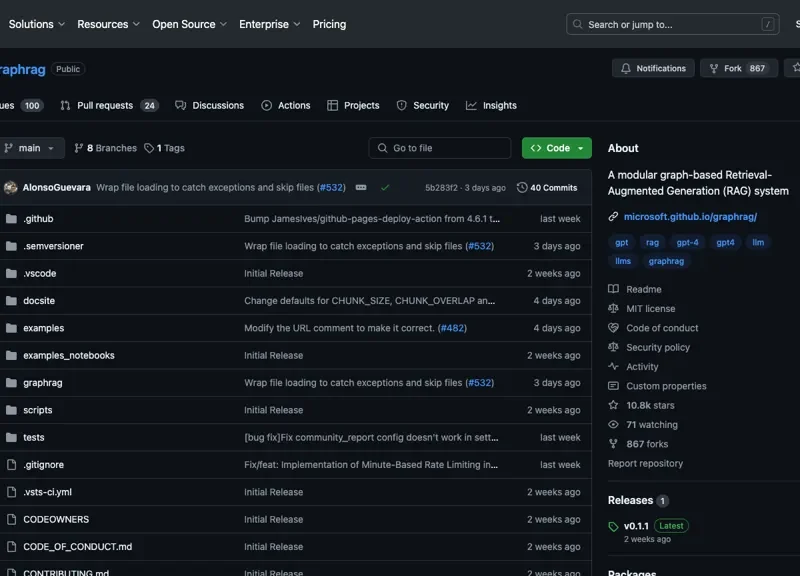
Task: Open the .semversioner folder
Action: point(54,246)
